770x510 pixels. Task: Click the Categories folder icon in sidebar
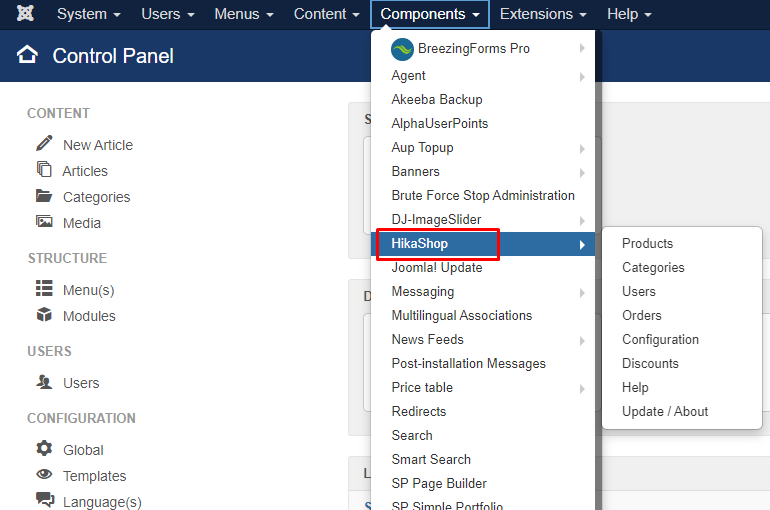point(44,195)
